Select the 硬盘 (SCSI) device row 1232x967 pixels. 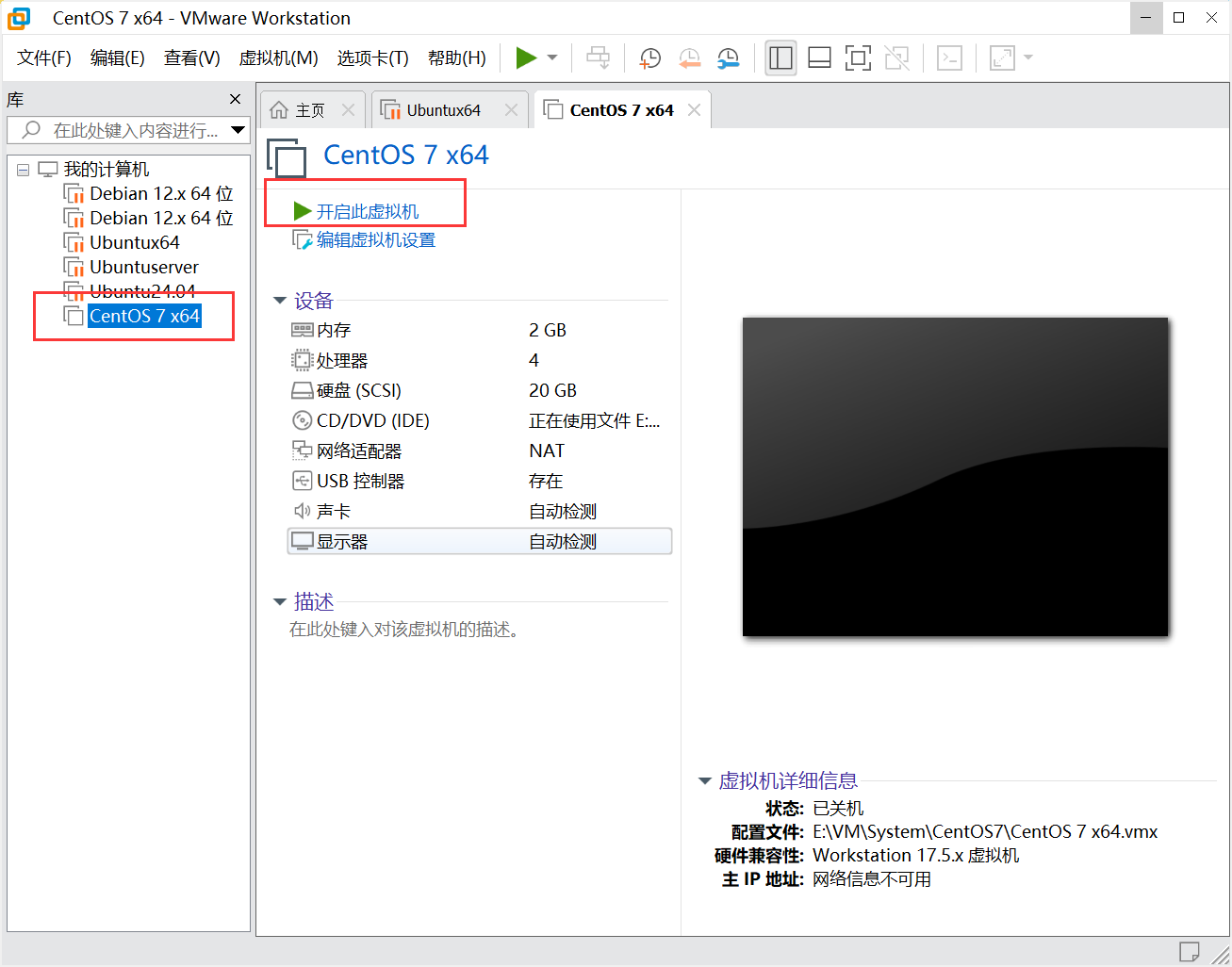pyautogui.click(x=479, y=390)
